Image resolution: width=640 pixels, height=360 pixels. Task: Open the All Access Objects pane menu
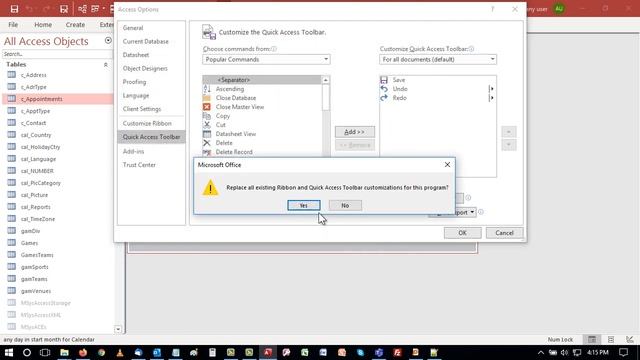pos(108,40)
